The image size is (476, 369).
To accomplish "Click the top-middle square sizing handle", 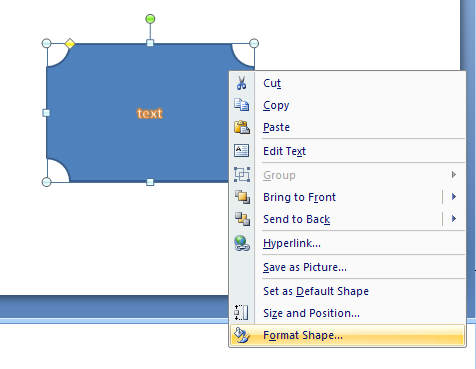I will coord(150,43).
